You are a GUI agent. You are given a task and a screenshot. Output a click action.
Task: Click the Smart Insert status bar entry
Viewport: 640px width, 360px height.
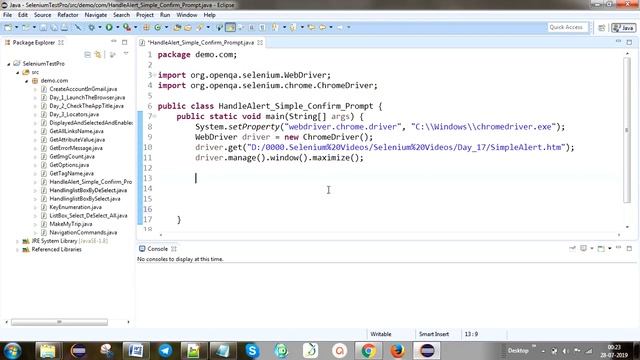pyautogui.click(x=433, y=334)
